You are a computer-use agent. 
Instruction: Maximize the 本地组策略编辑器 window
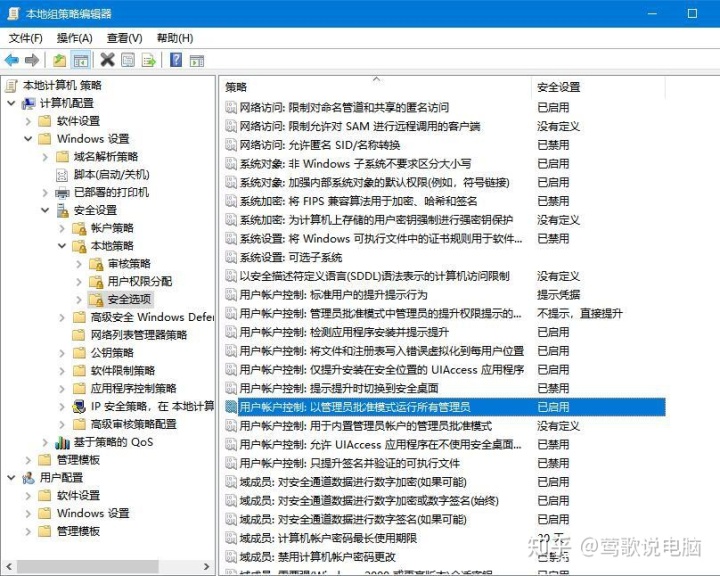point(692,13)
